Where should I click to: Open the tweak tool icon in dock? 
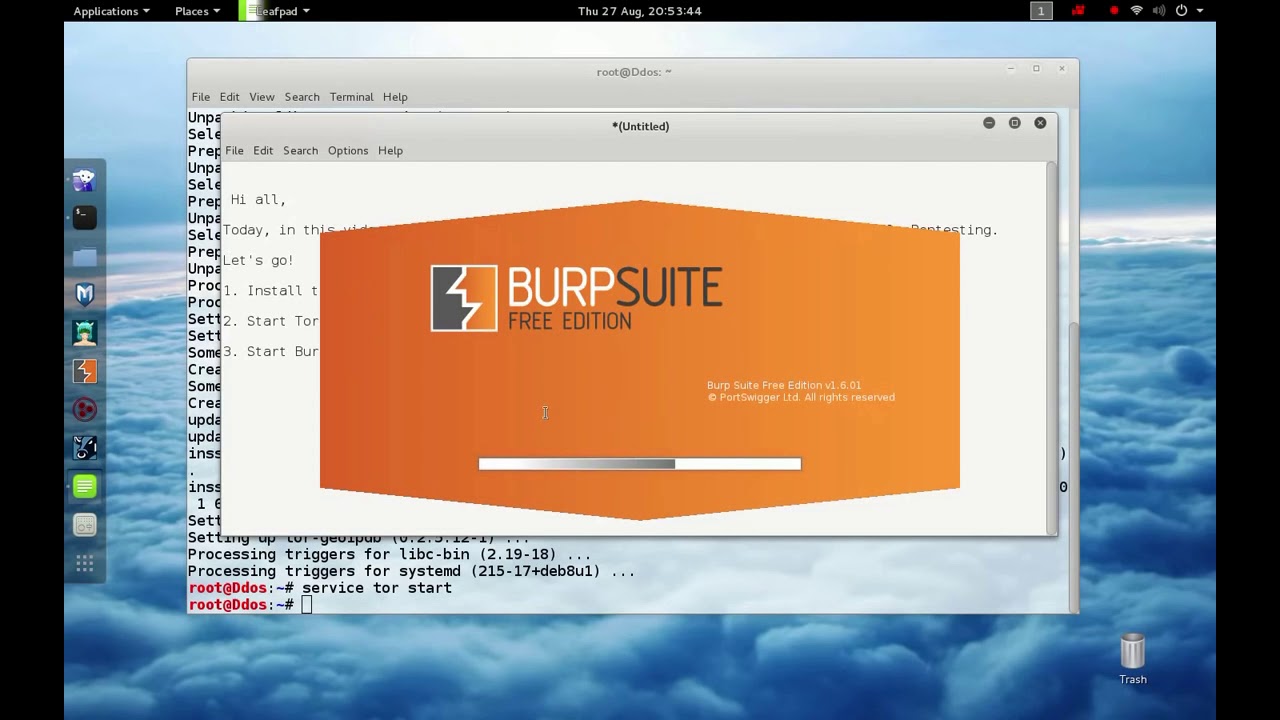point(85,525)
